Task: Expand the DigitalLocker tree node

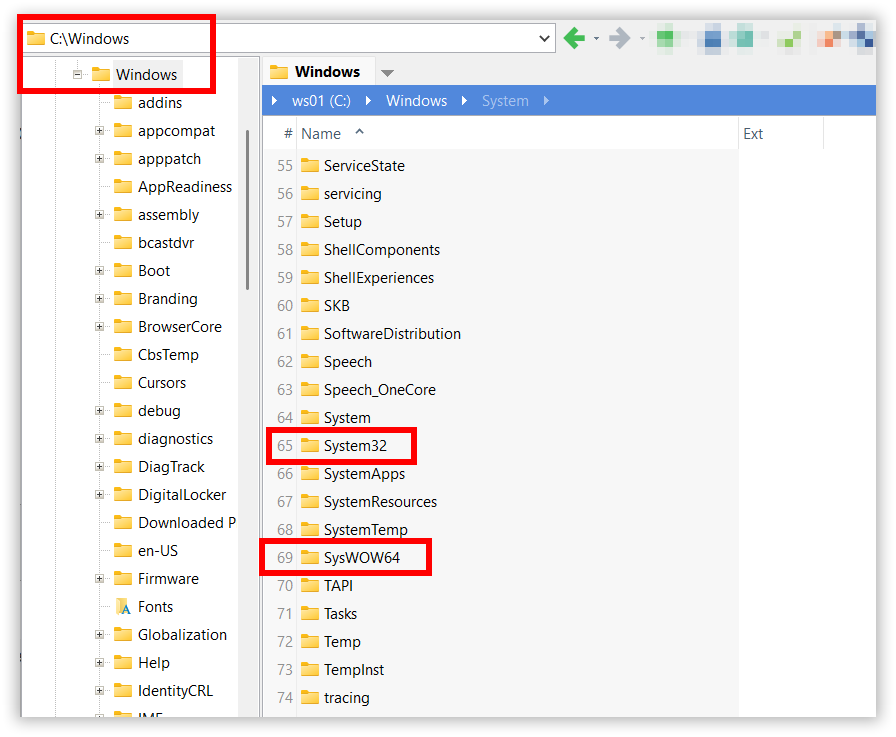Action: click(x=99, y=495)
